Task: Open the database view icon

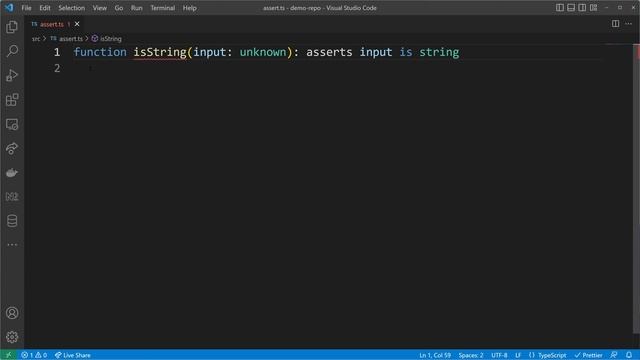Action: click(x=12, y=221)
